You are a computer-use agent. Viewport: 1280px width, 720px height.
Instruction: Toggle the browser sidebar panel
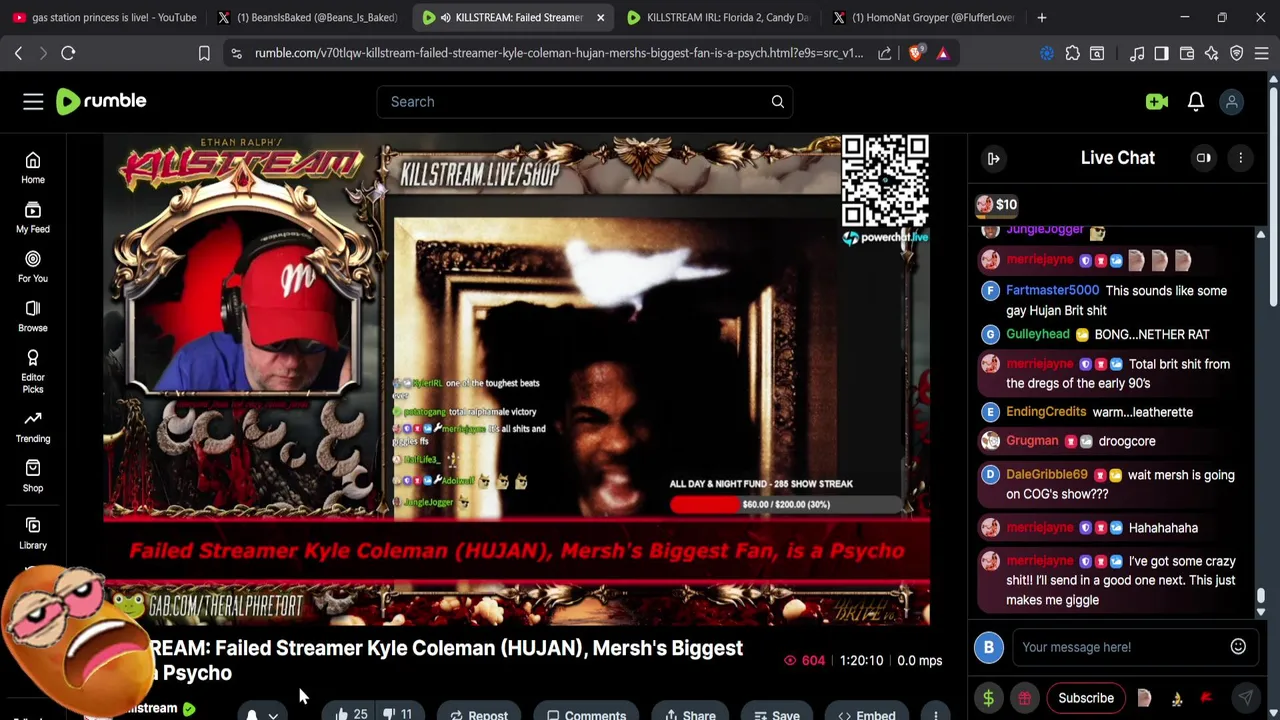point(1161,53)
